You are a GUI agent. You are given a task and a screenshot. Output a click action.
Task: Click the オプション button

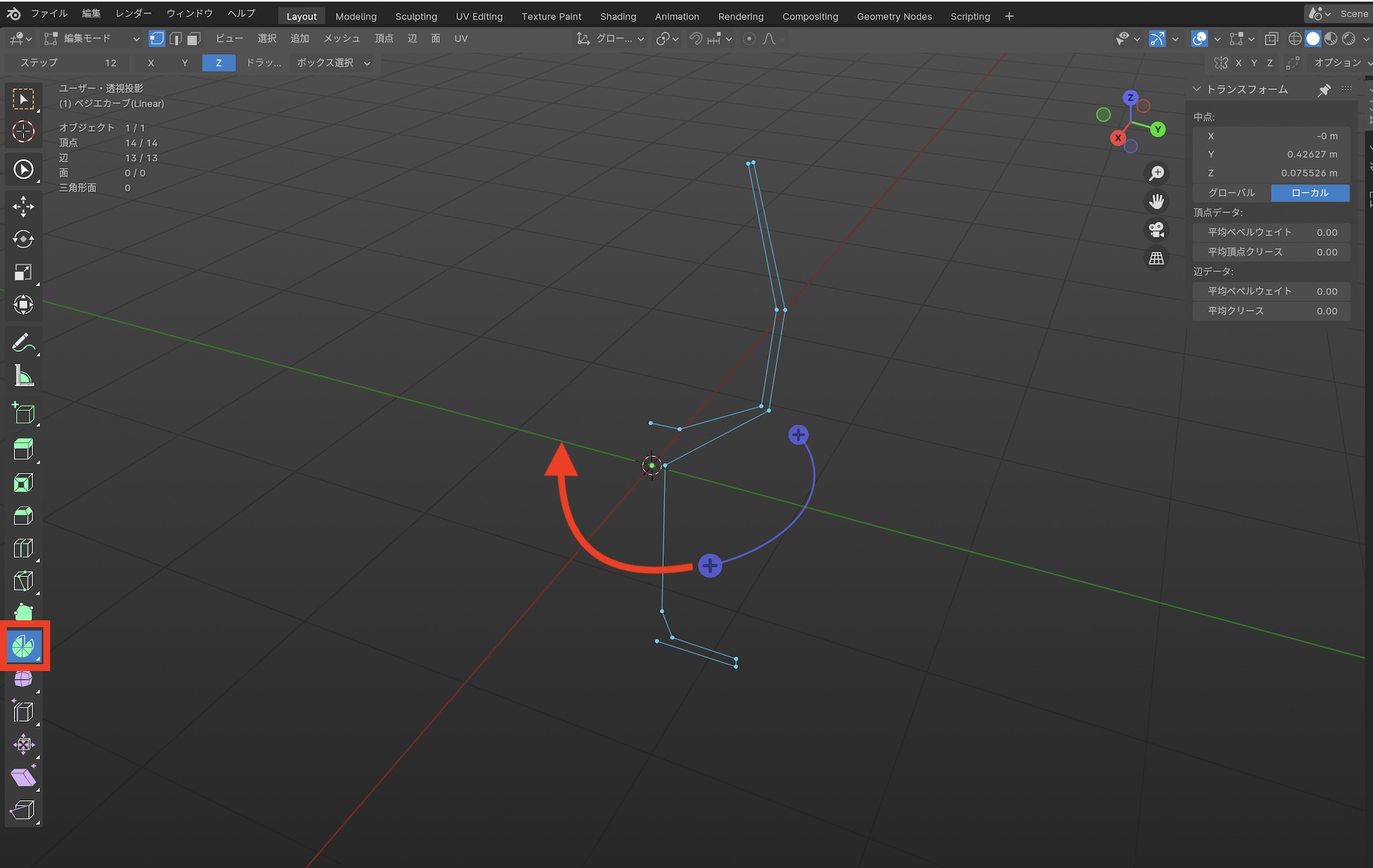coord(1337,63)
